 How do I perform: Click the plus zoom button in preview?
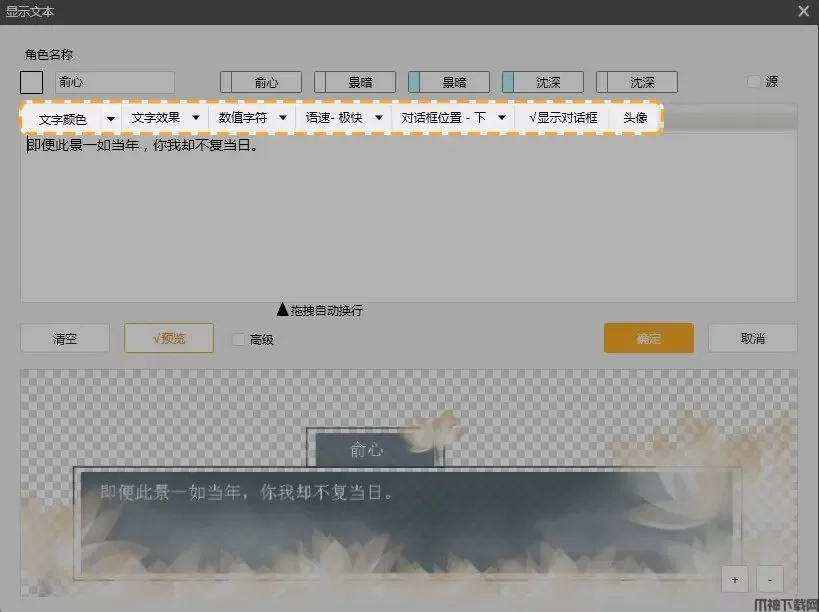pos(734,579)
